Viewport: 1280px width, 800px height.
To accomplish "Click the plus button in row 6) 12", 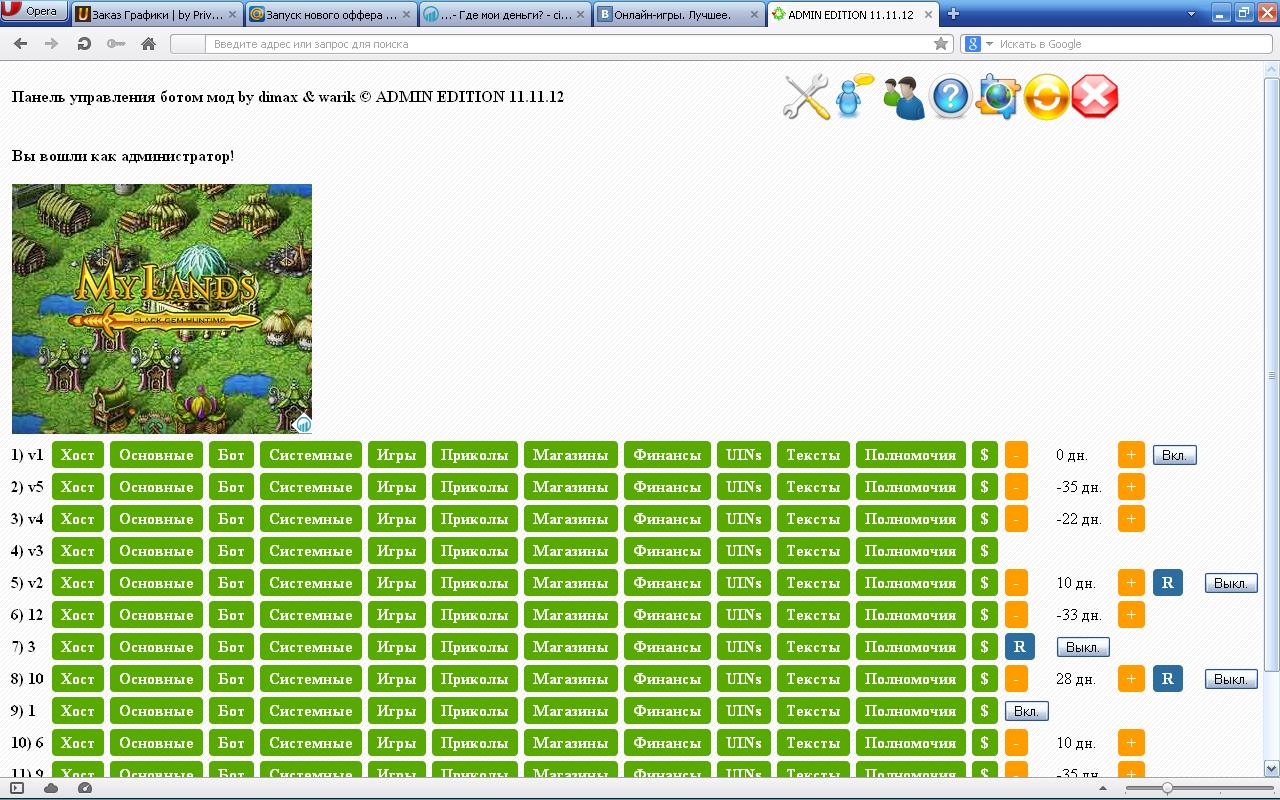I will [x=1131, y=615].
